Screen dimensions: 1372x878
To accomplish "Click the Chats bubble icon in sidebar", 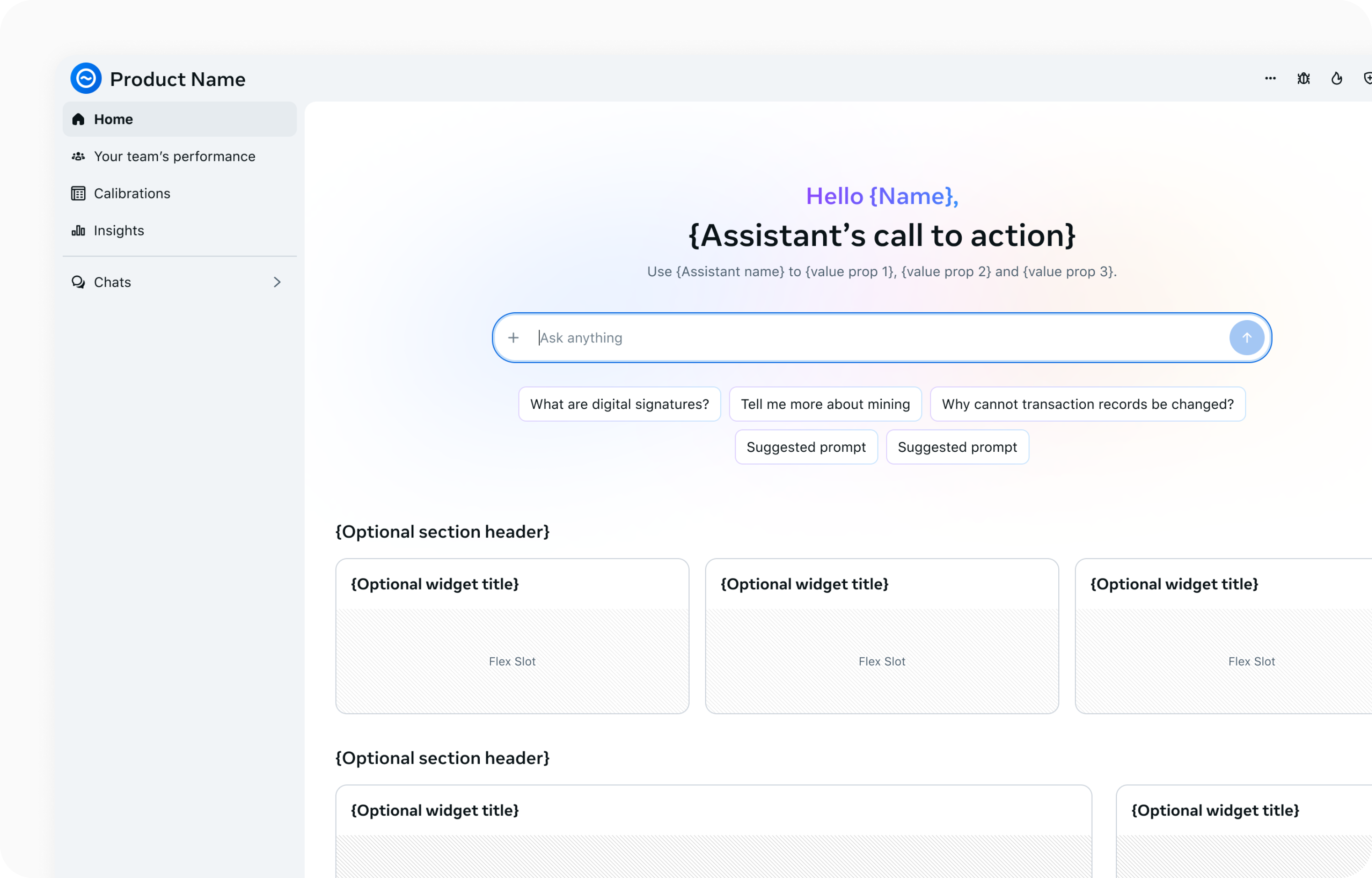I will click(x=78, y=282).
